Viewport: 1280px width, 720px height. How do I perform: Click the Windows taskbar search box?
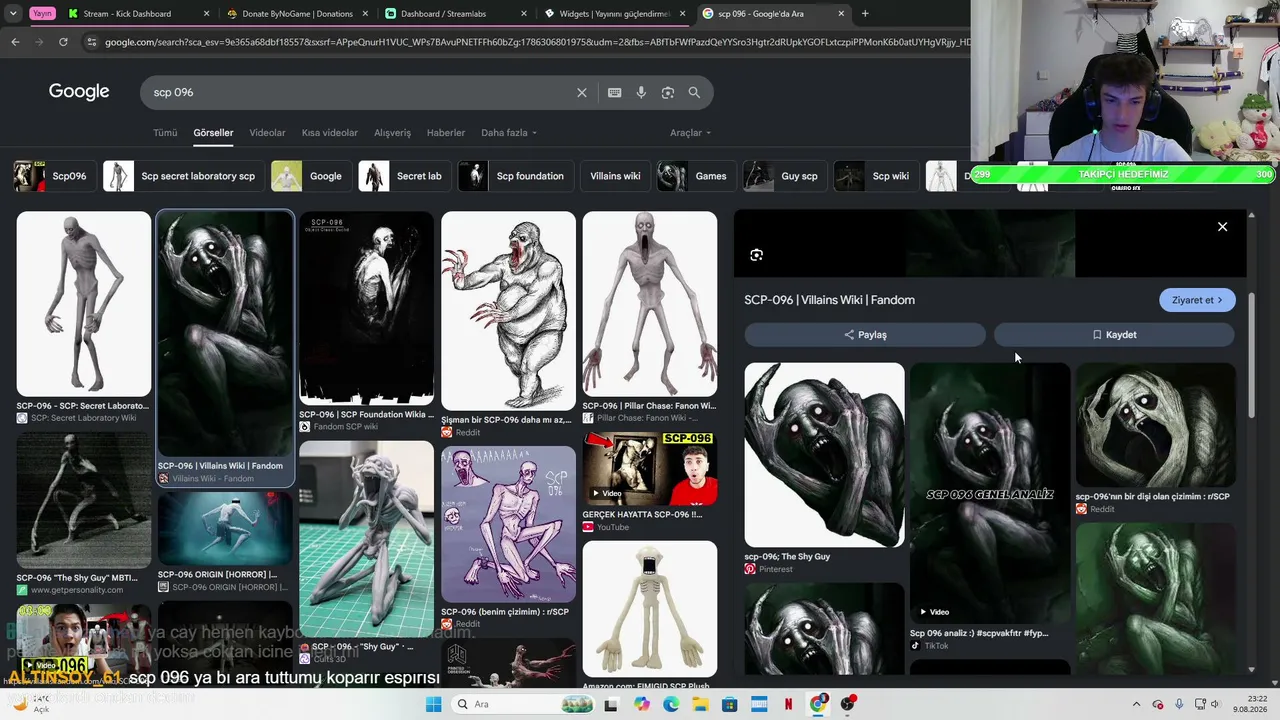[x=521, y=704]
